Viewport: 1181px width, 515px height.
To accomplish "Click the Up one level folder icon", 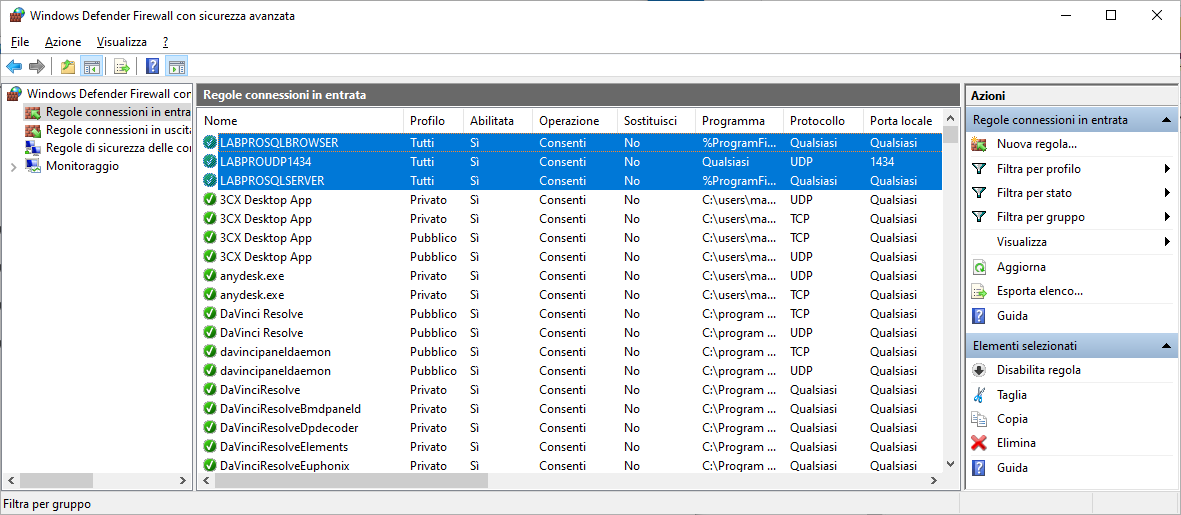I will (69, 67).
